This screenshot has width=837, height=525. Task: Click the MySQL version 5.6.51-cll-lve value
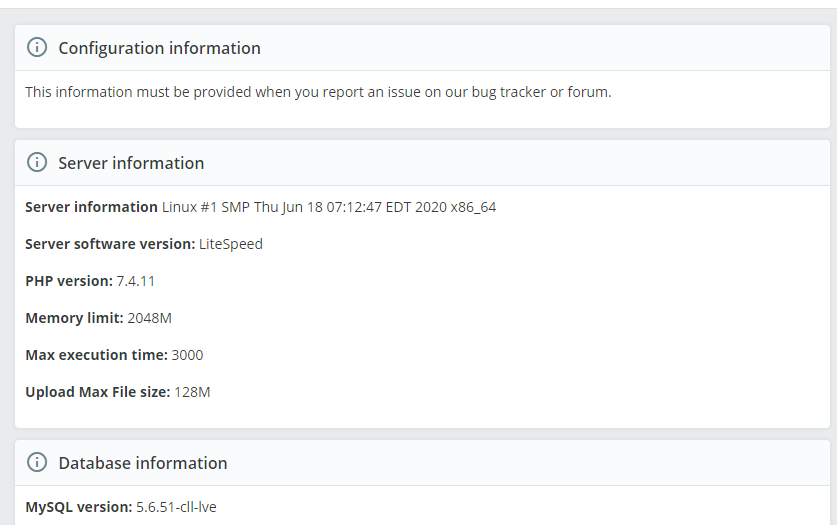pos(176,507)
